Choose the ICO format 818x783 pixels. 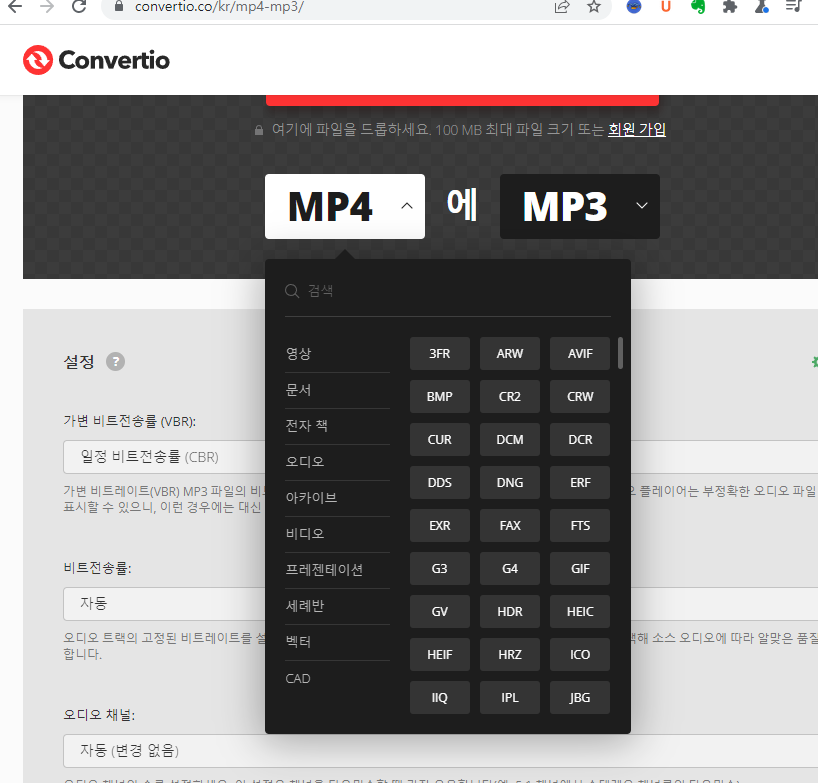click(x=580, y=655)
